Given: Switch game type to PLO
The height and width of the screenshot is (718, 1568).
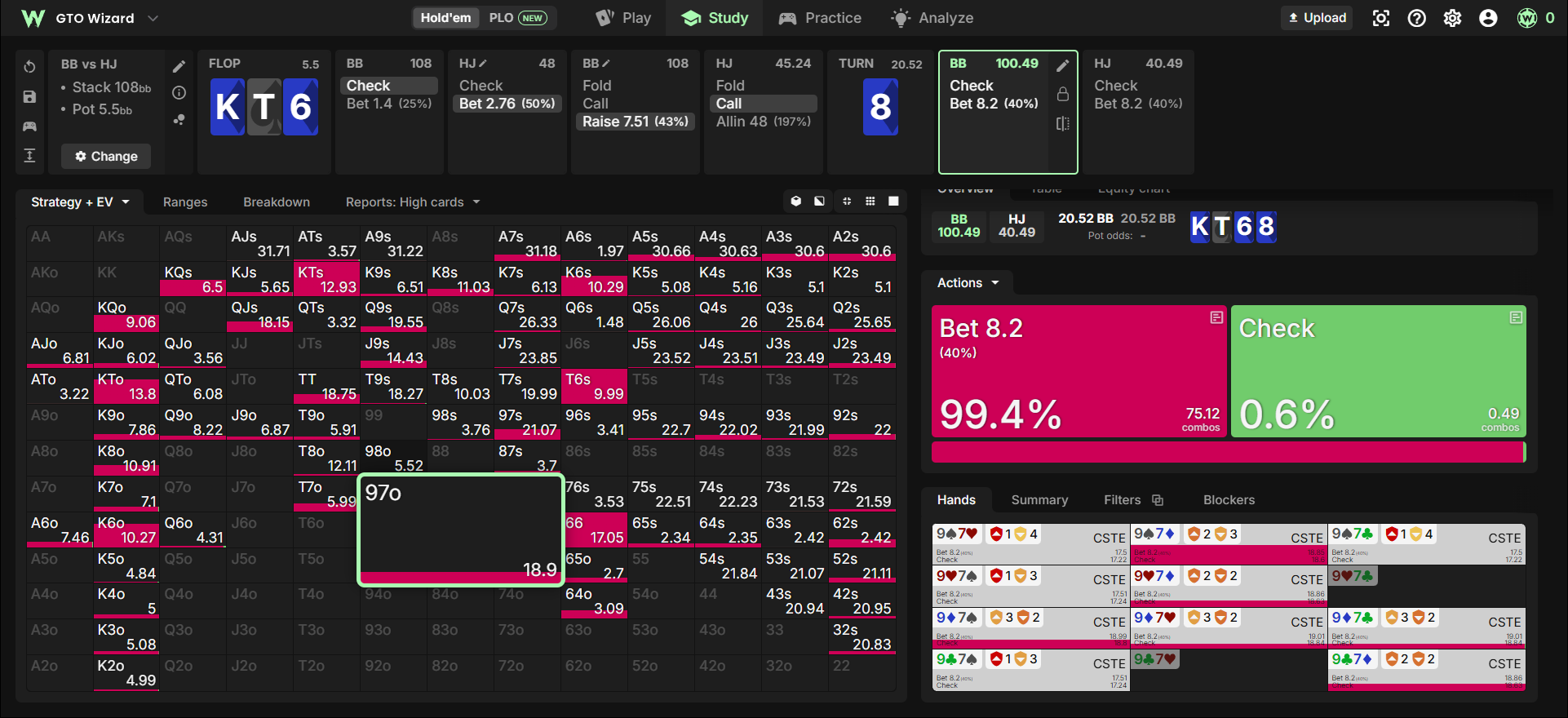Looking at the screenshot, I should click(x=518, y=18).
